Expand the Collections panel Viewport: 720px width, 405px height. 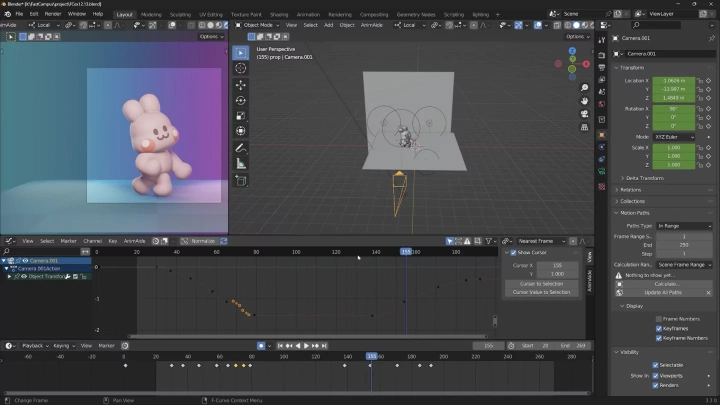pyautogui.click(x=630, y=201)
